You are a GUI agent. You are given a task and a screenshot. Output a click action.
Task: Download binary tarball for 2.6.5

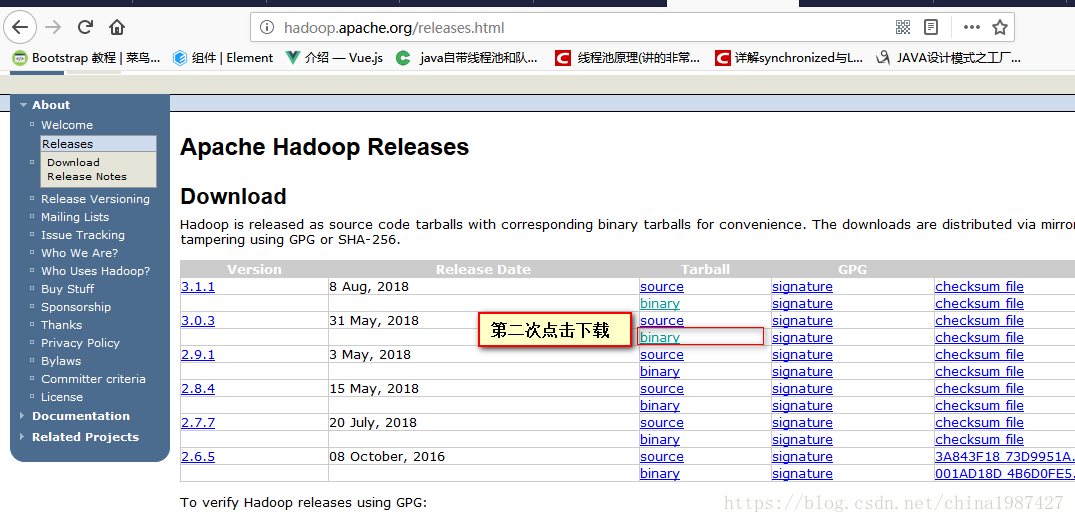click(660, 474)
